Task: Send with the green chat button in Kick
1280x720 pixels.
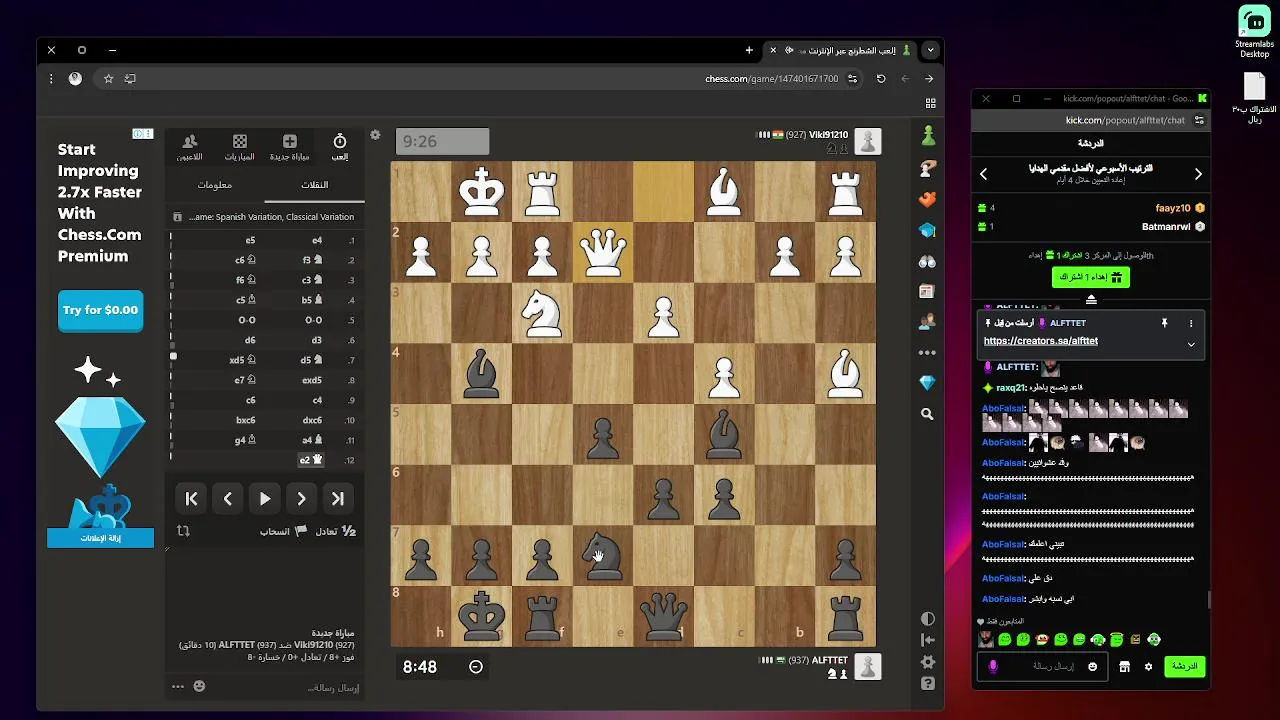Action: 1185,666
